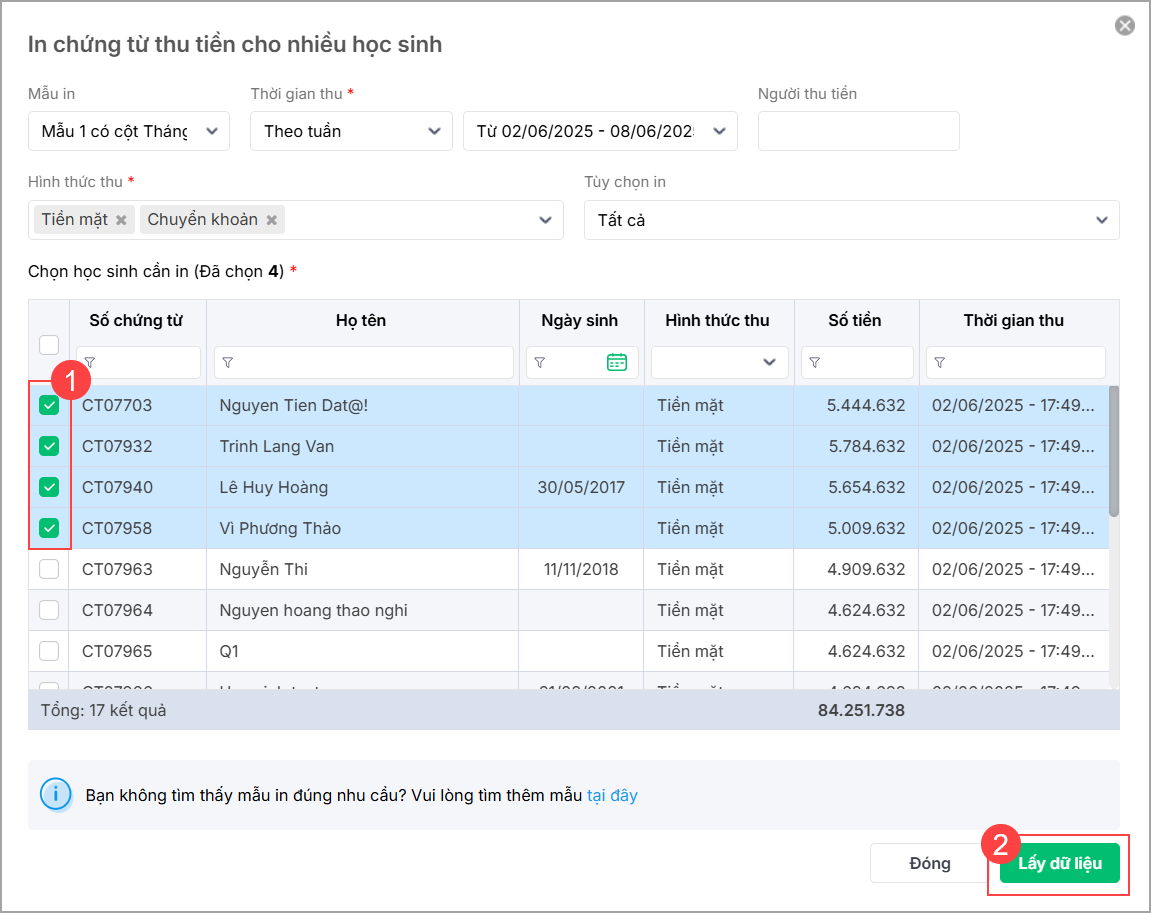Click filter icon in Số tiền column

[x=815, y=363]
